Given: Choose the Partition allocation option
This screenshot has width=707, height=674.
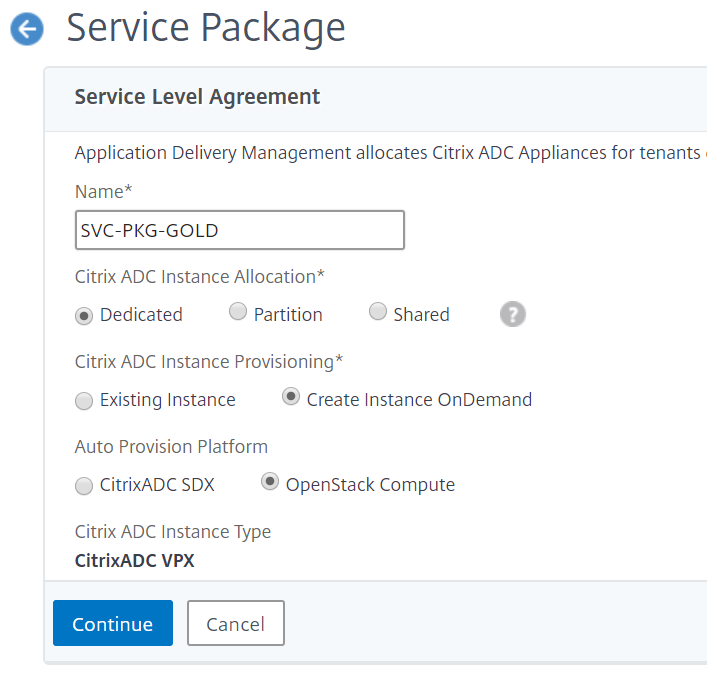Looking at the screenshot, I should (238, 311).
